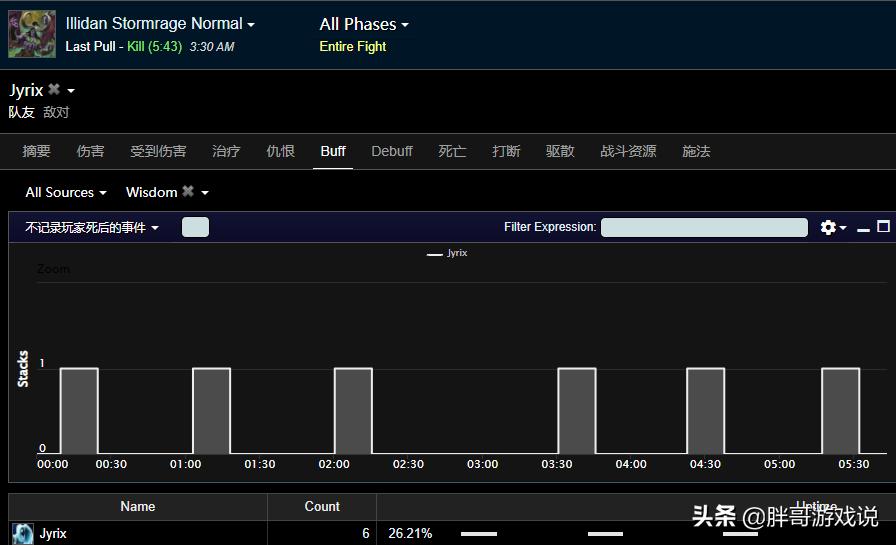Clear the Wisdom buff filter with the X
896x545 pixels.
pos(188,192)
